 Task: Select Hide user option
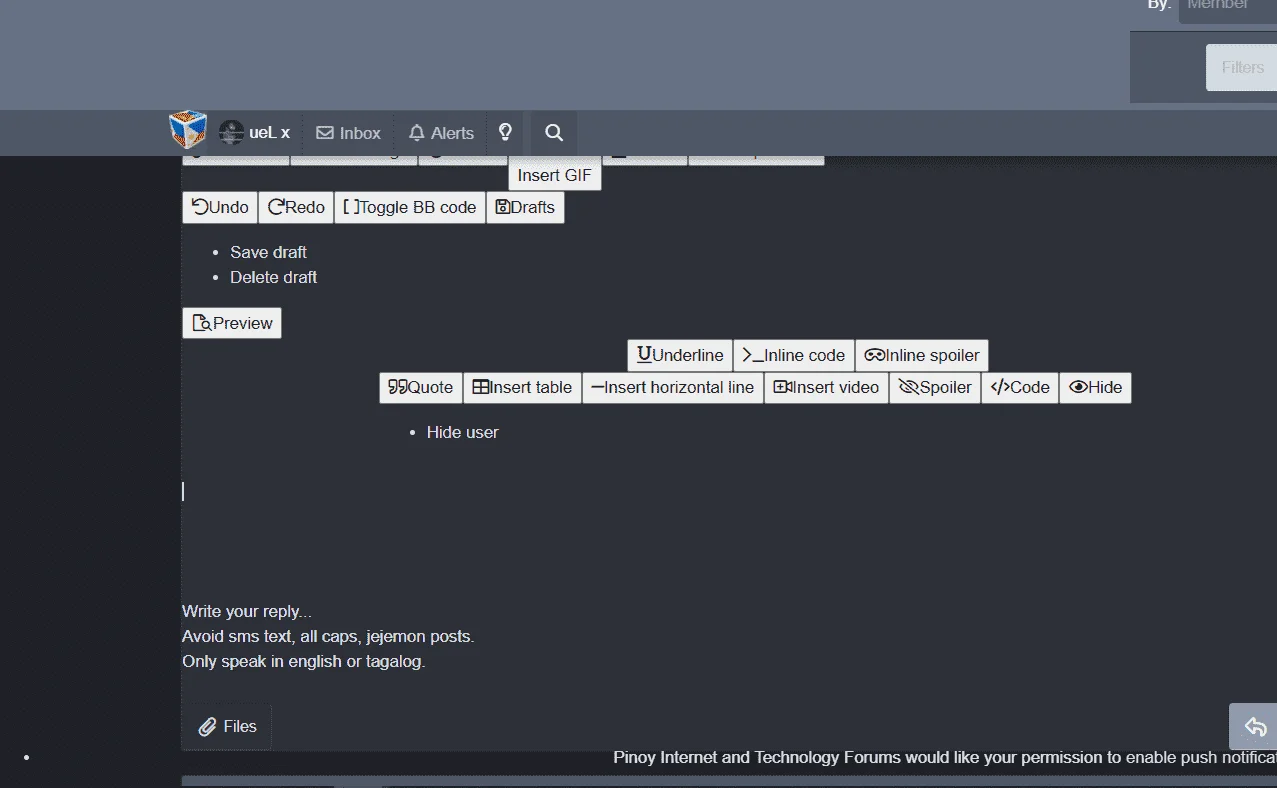point(462,432)
